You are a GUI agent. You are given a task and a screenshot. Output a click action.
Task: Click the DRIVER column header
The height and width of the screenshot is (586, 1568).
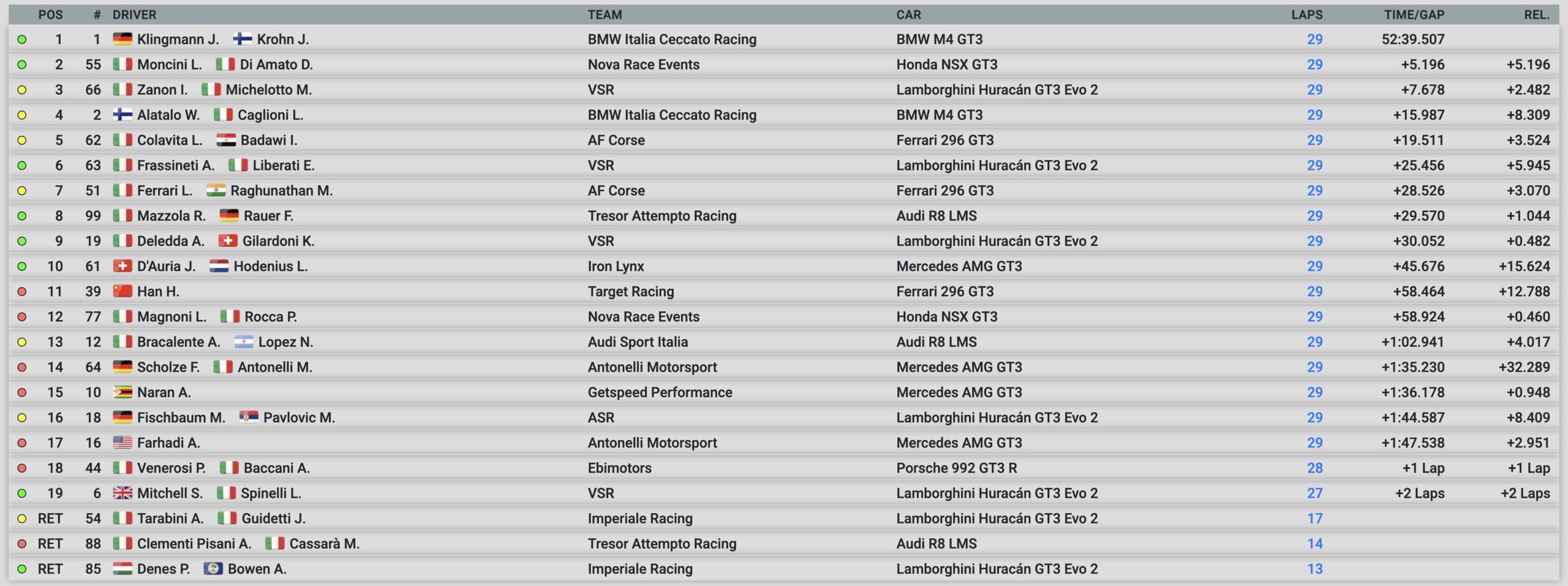(x=134, y=15)
